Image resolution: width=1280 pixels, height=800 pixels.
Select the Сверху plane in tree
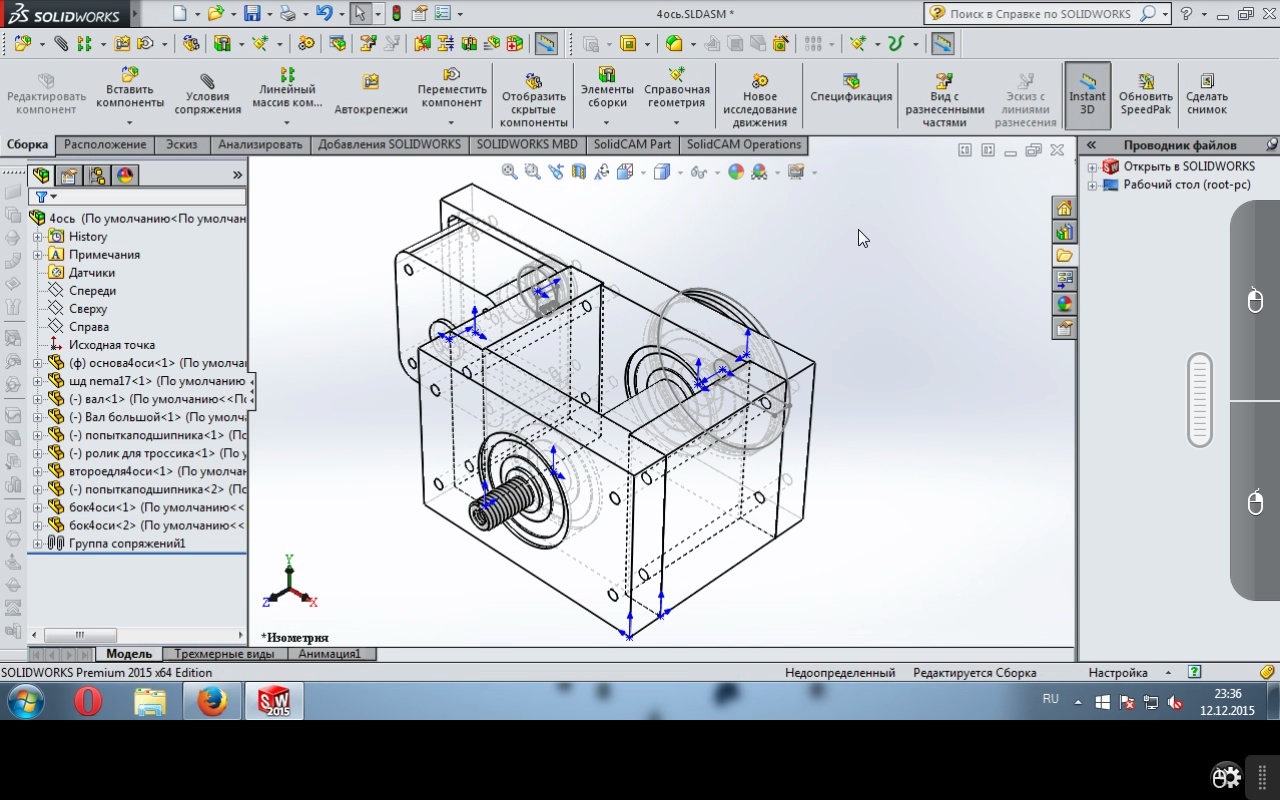pyautogui.click(x=88, y=309)
